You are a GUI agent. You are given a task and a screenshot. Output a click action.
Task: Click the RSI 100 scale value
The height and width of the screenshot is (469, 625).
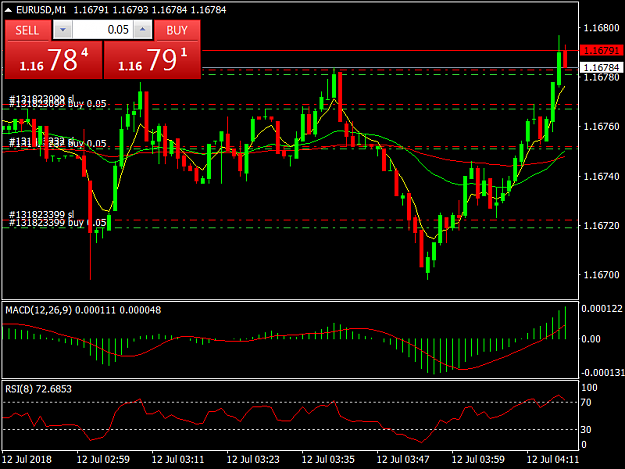click(590, 388)
